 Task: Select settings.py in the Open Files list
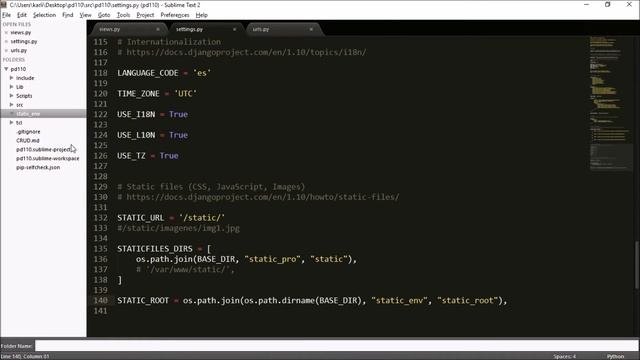(x=24, y=41)
